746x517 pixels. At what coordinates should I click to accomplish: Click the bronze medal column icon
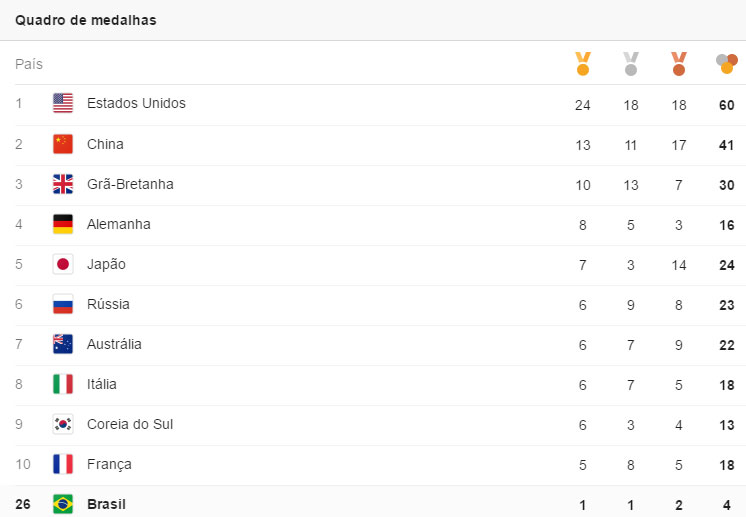tap(679, 64)
